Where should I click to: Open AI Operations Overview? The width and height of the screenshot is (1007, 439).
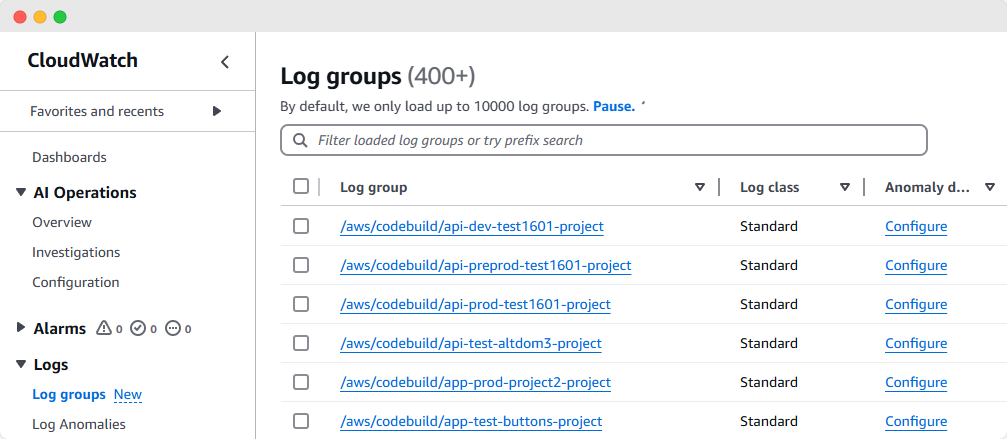62,222
